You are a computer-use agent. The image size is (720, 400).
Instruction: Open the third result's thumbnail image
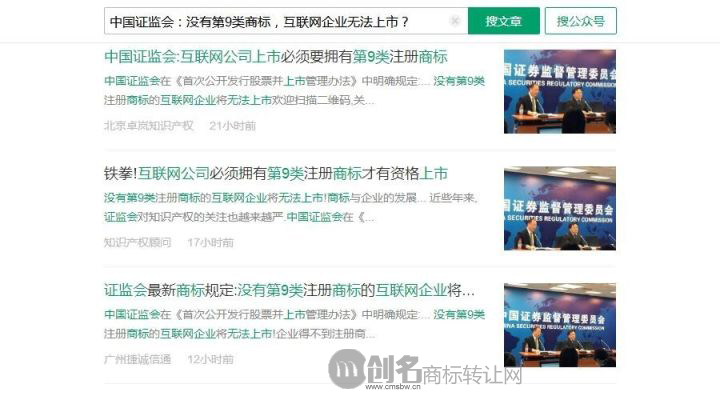(560, 325)
